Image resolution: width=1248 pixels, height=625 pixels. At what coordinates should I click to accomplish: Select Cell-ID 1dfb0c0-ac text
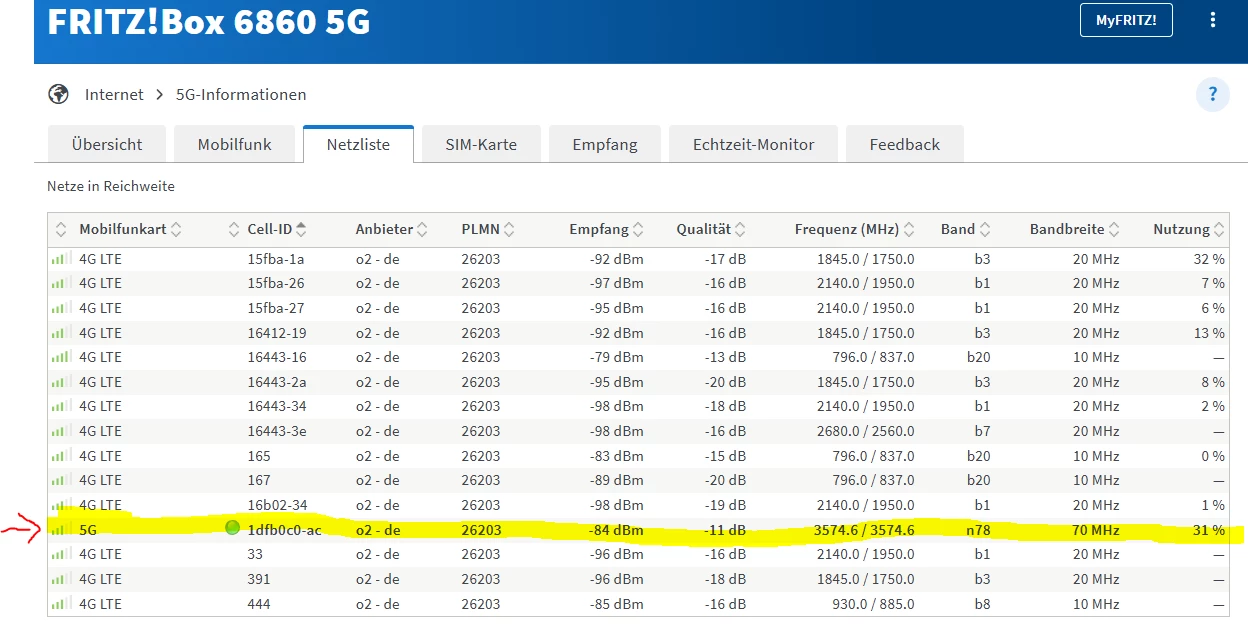click(284, 530)
